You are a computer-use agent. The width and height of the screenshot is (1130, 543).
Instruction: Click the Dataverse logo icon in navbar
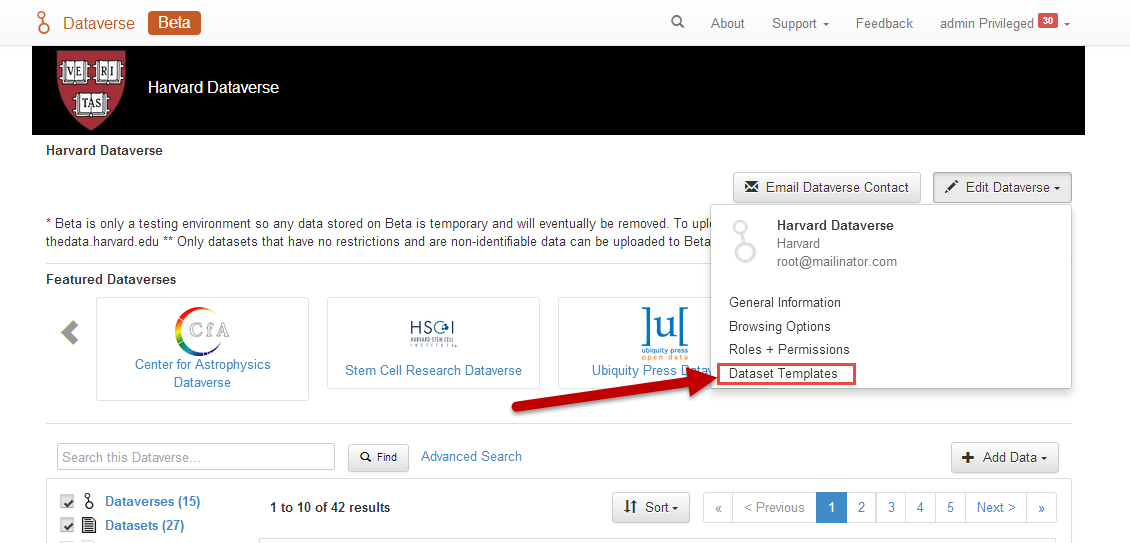pos(45,23)
